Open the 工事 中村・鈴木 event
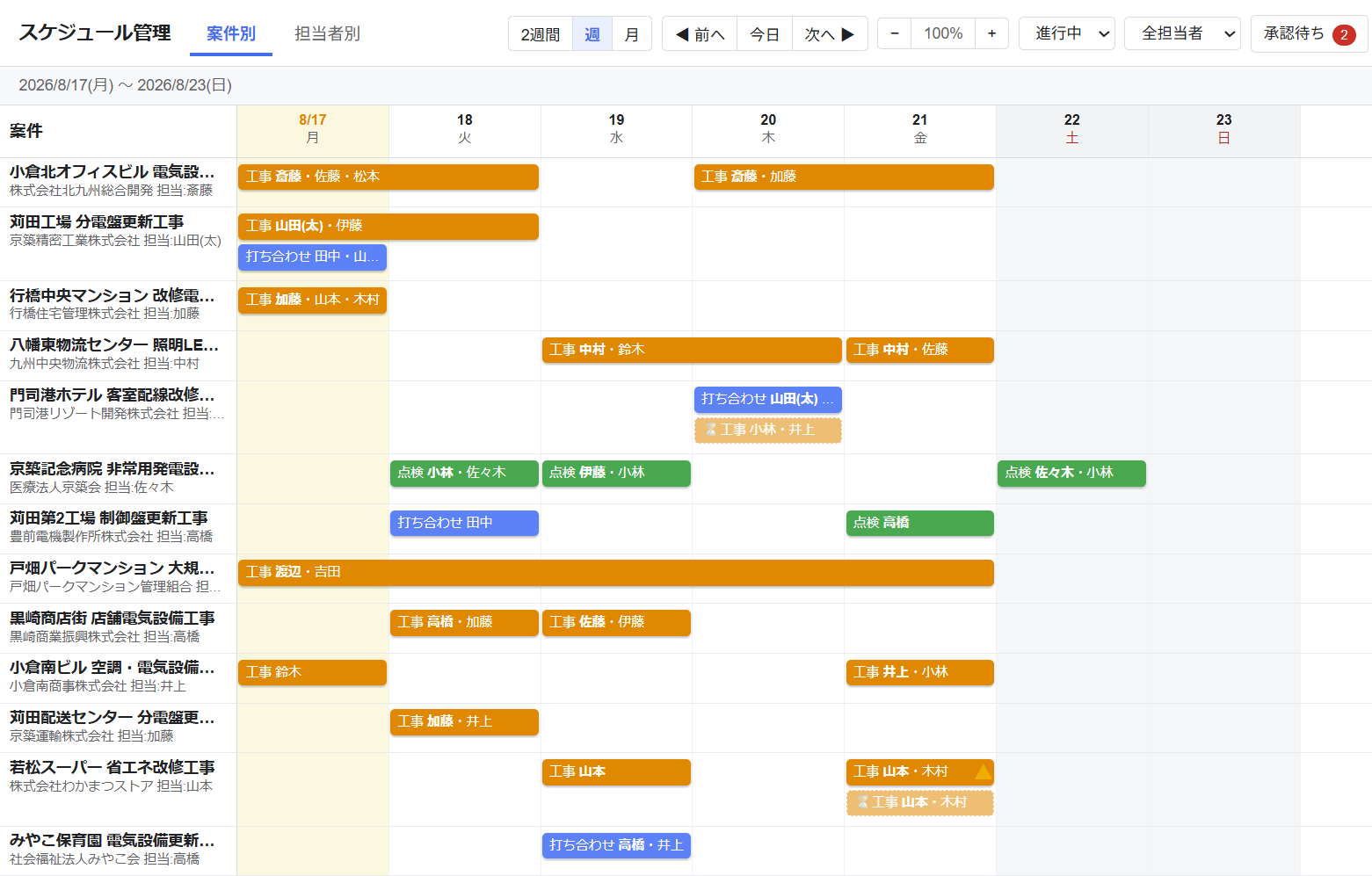 point(692,350)
